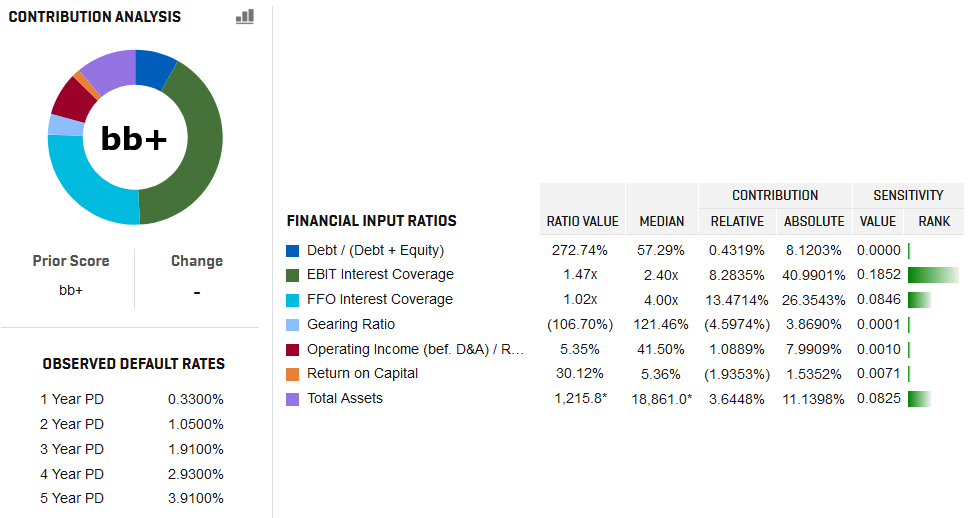Screen dimensions: 973x518
Task: Click the green EBIT Interest Coverage legend square
Action: (293, 275)
